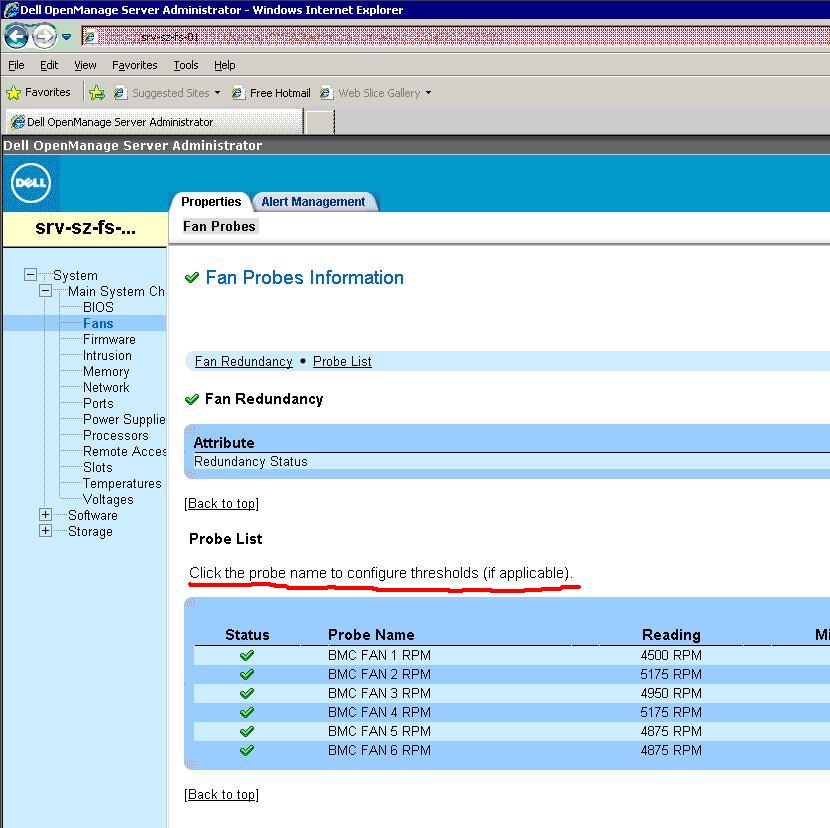Click the Fan Redundancy jump link
This screenshot has height=828, width=830.
(x=243, y=361)
